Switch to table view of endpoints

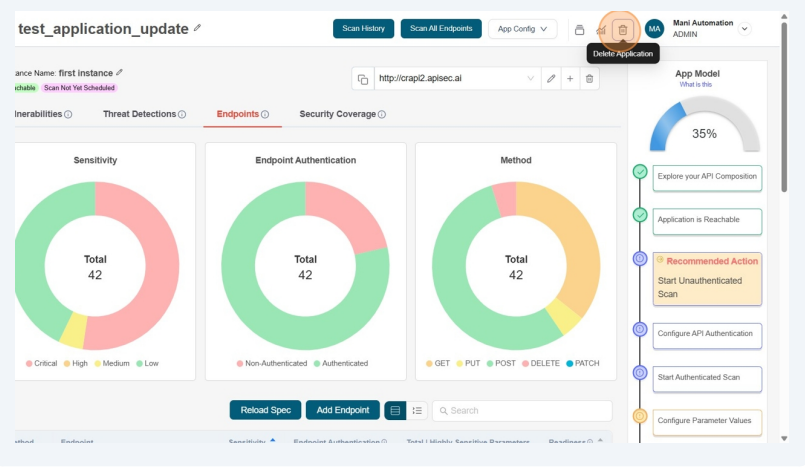[x=395, y=410]
